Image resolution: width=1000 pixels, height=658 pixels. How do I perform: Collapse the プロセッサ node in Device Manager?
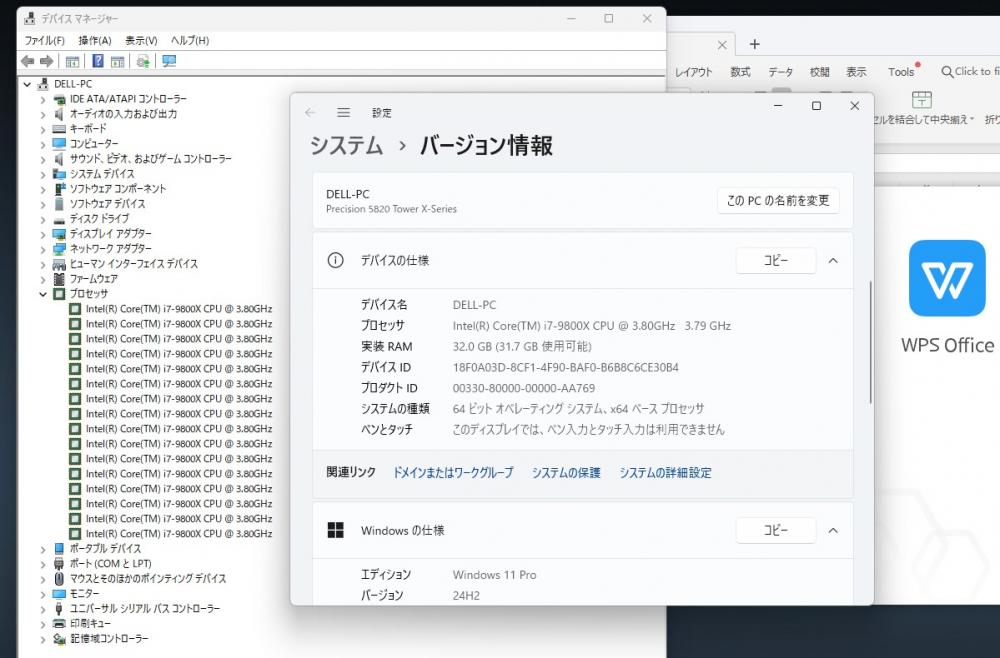click(43, 294)
